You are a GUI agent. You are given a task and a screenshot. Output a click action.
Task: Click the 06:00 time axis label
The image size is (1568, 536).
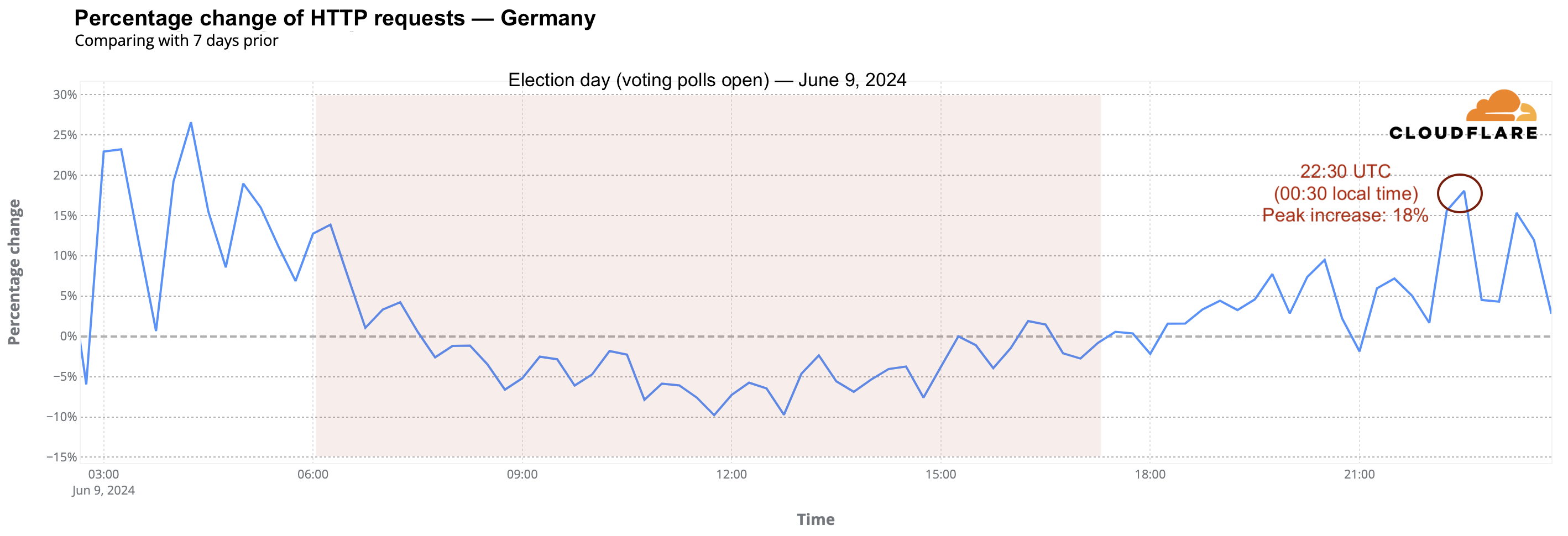[x=313, y=475]
